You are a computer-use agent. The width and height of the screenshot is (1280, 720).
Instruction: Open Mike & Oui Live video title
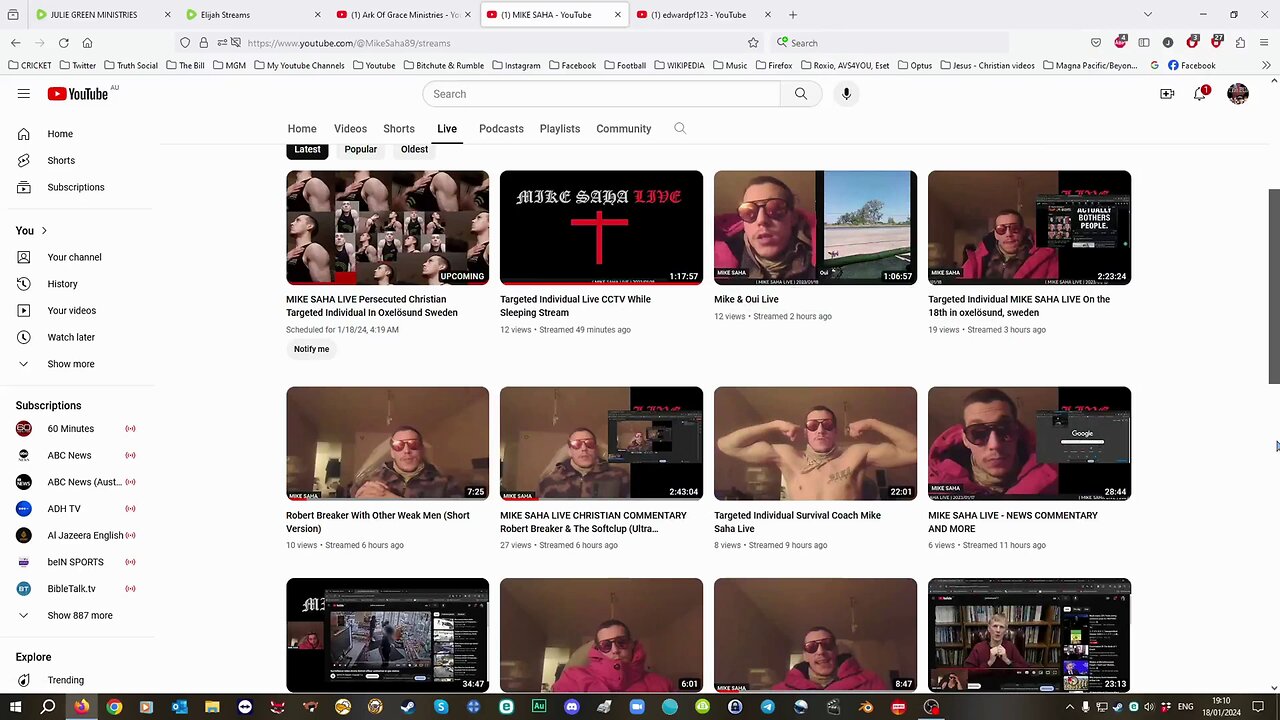click(746, 299)
